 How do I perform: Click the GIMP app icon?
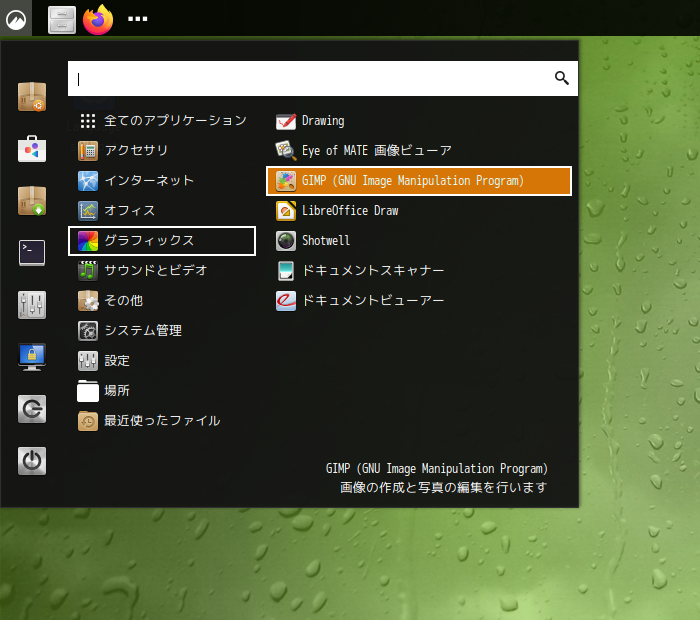(286, 181)
